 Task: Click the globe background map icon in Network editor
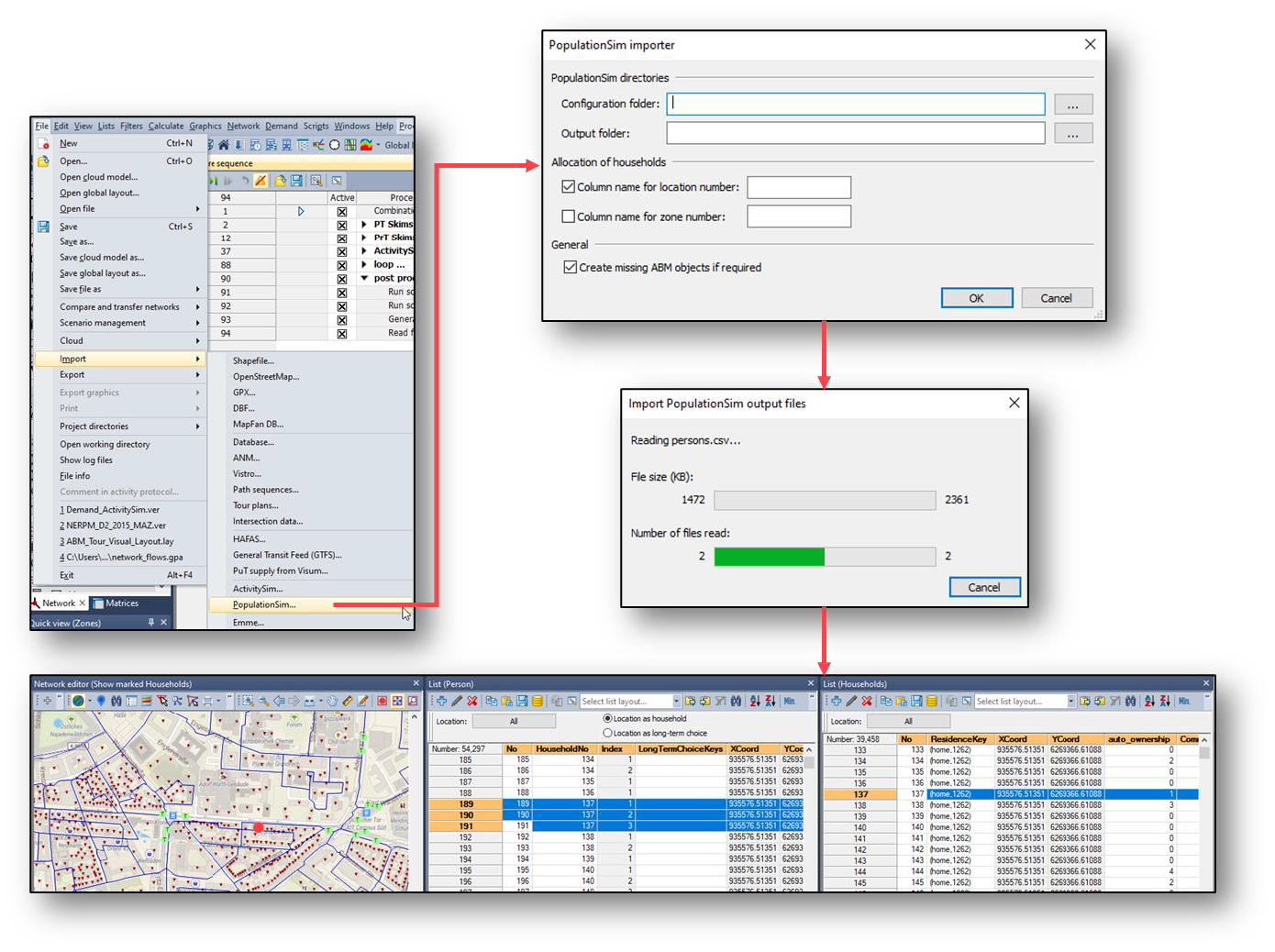(x=78, y=701)
